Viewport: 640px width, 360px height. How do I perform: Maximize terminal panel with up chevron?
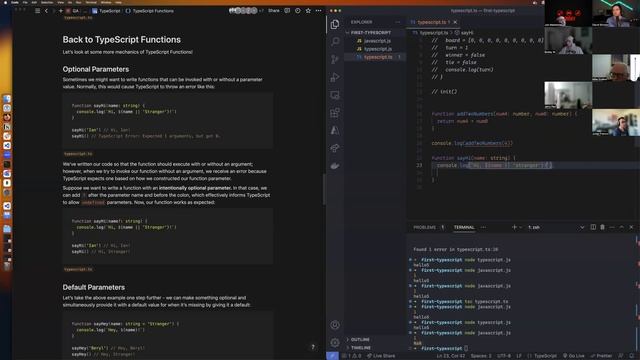[x=622, y=227]
